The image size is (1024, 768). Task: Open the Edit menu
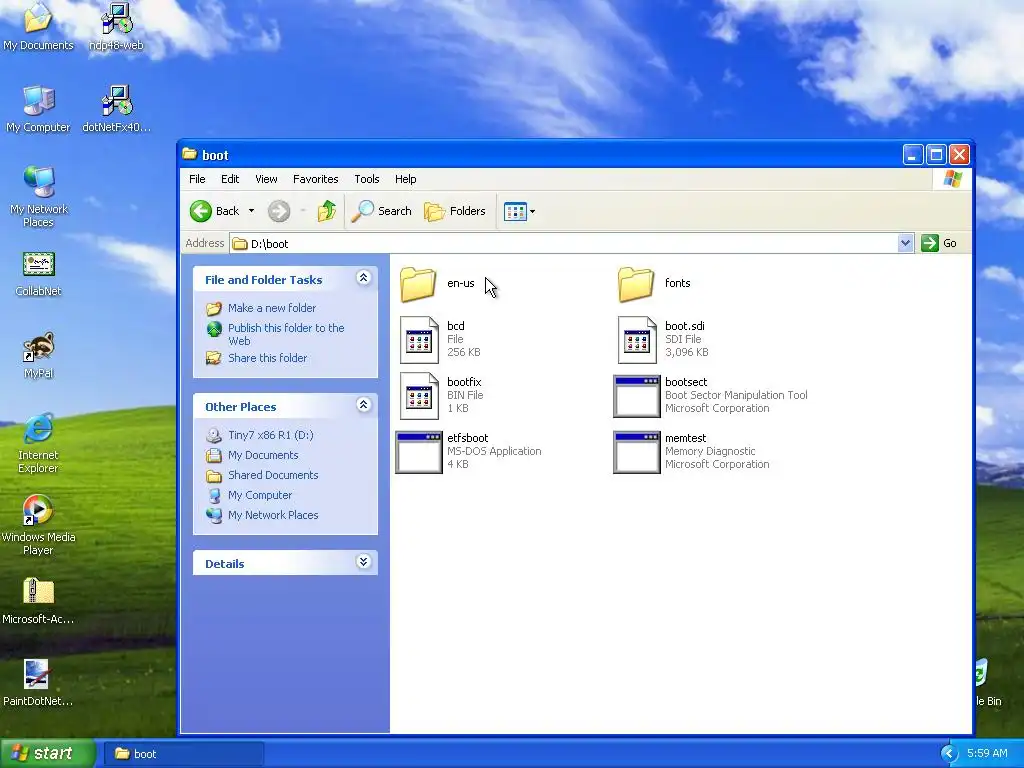tap(230, 179)
